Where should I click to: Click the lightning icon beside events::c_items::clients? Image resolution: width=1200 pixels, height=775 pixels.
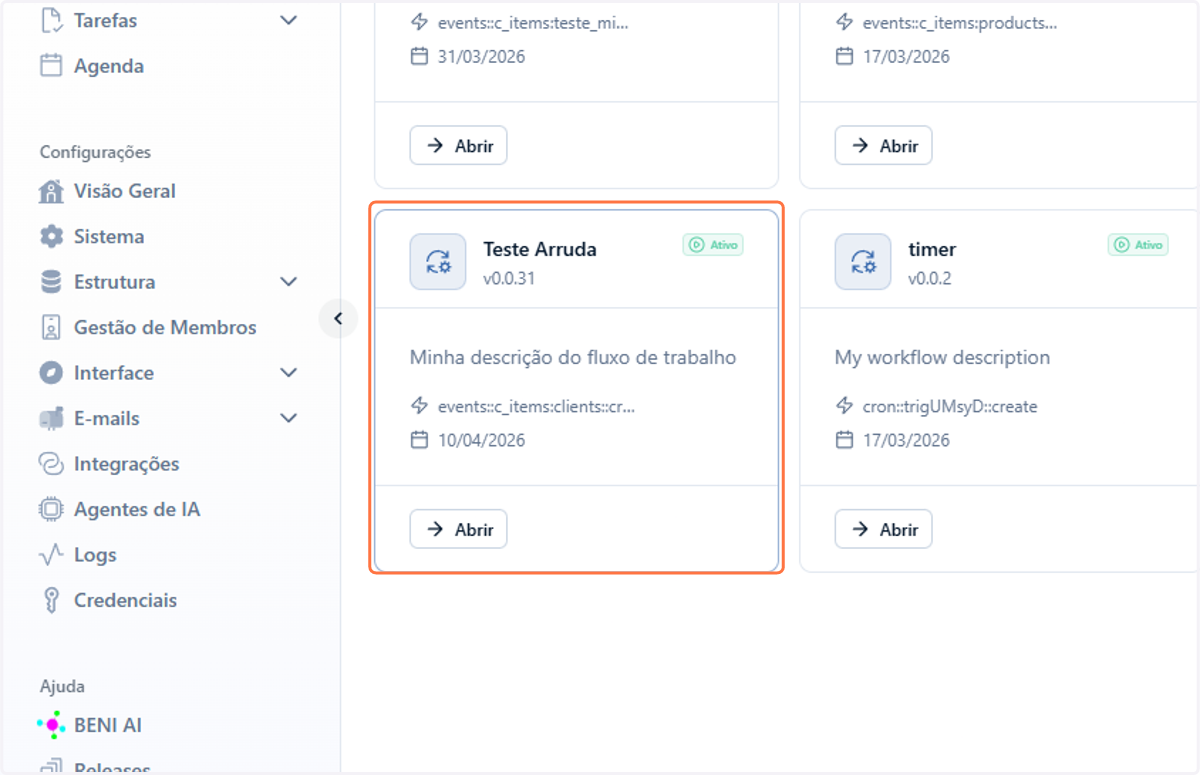420,406
